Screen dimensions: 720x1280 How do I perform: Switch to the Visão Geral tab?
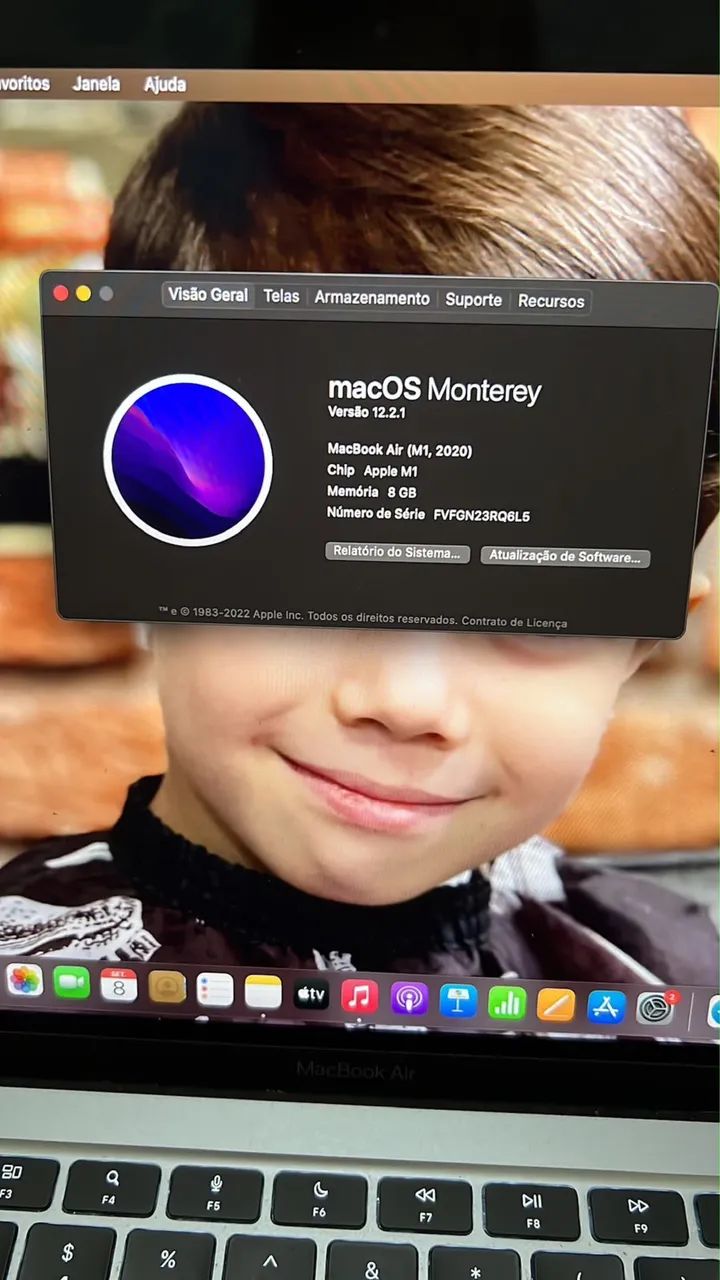[x=208, y=295]
